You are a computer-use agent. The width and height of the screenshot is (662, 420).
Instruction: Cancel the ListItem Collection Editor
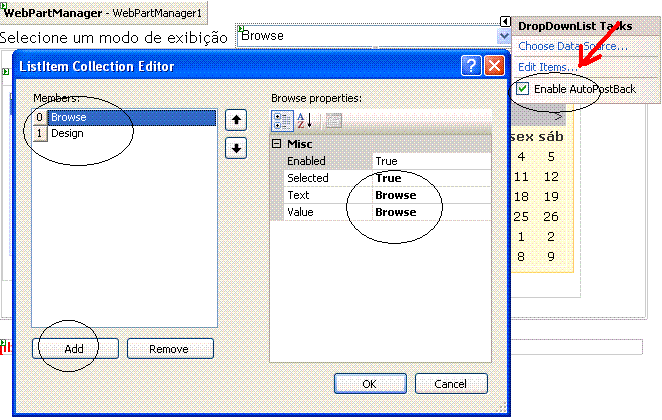[450, 383]
